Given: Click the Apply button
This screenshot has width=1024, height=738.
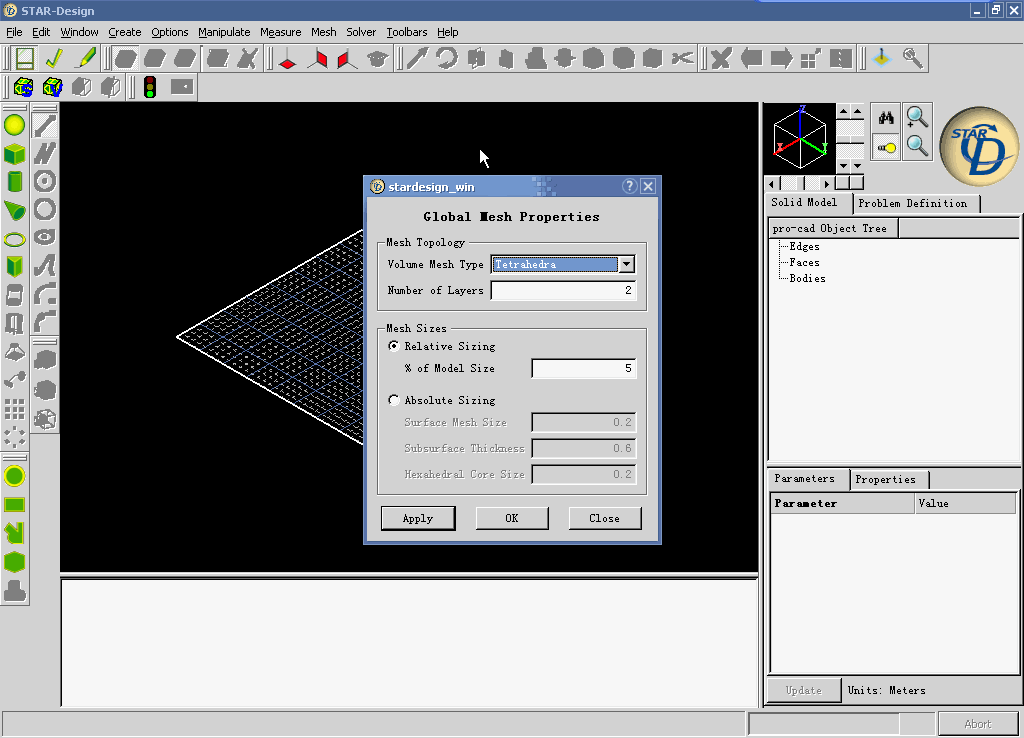Looking at the screenshot, I should [418, 519].
